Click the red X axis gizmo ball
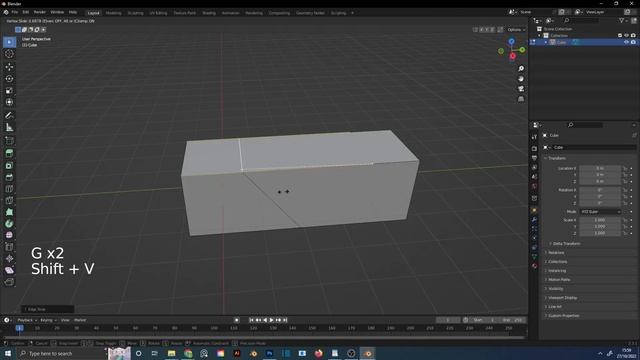 [x=513, y=56]
